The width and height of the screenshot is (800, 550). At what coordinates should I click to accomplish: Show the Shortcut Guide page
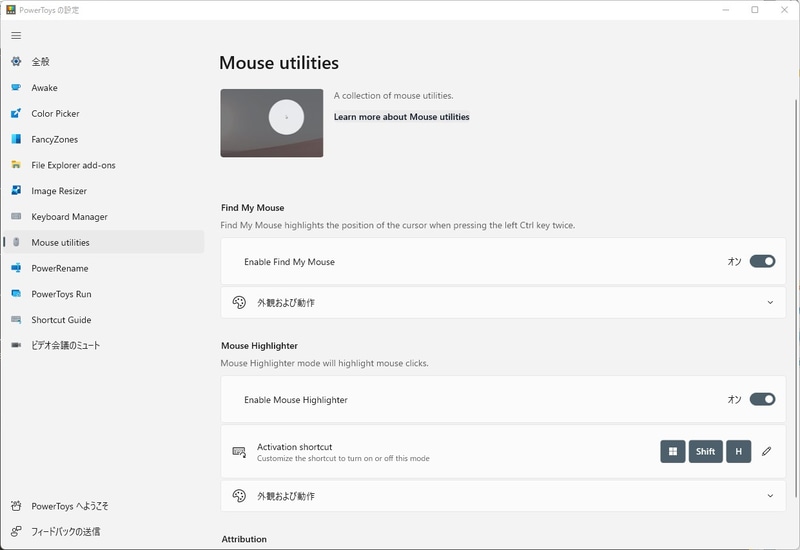pos(104,319)
